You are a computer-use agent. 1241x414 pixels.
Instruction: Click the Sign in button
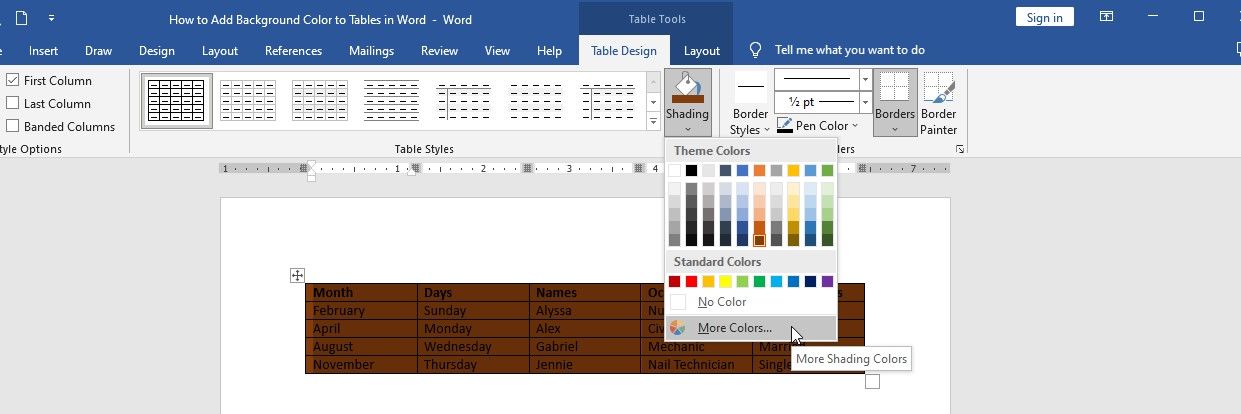pyautogui.click(x=1044, y=17)
